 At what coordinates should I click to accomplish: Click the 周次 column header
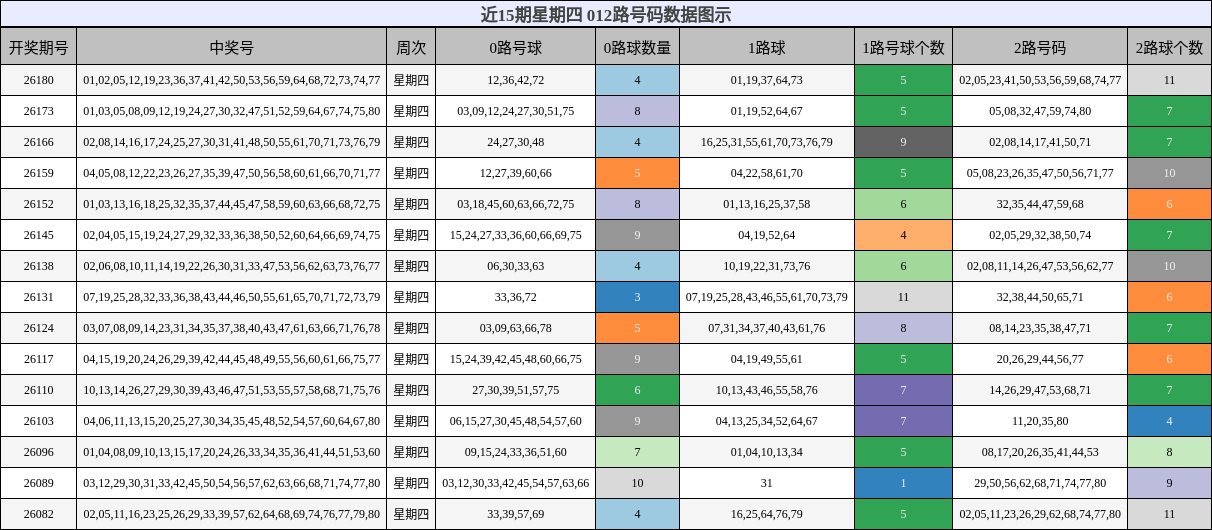tap(411, 47)
